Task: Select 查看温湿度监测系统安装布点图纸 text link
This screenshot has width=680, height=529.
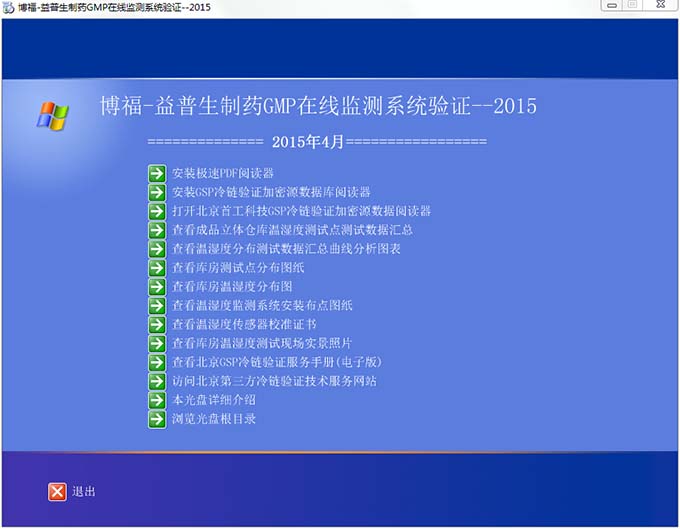Action: [262, 305]
